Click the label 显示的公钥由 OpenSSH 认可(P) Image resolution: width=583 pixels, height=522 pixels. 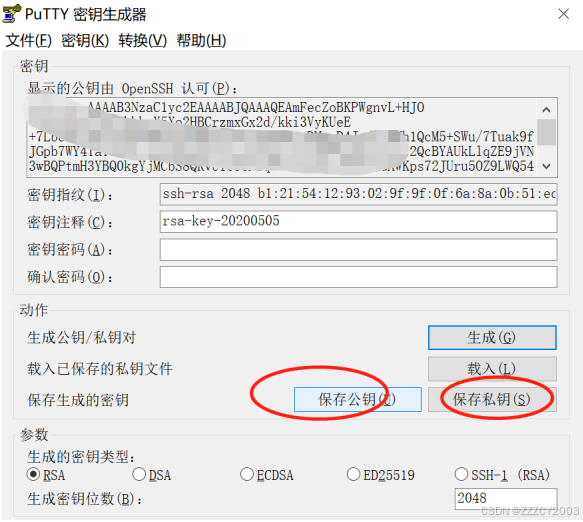(132, 88)
